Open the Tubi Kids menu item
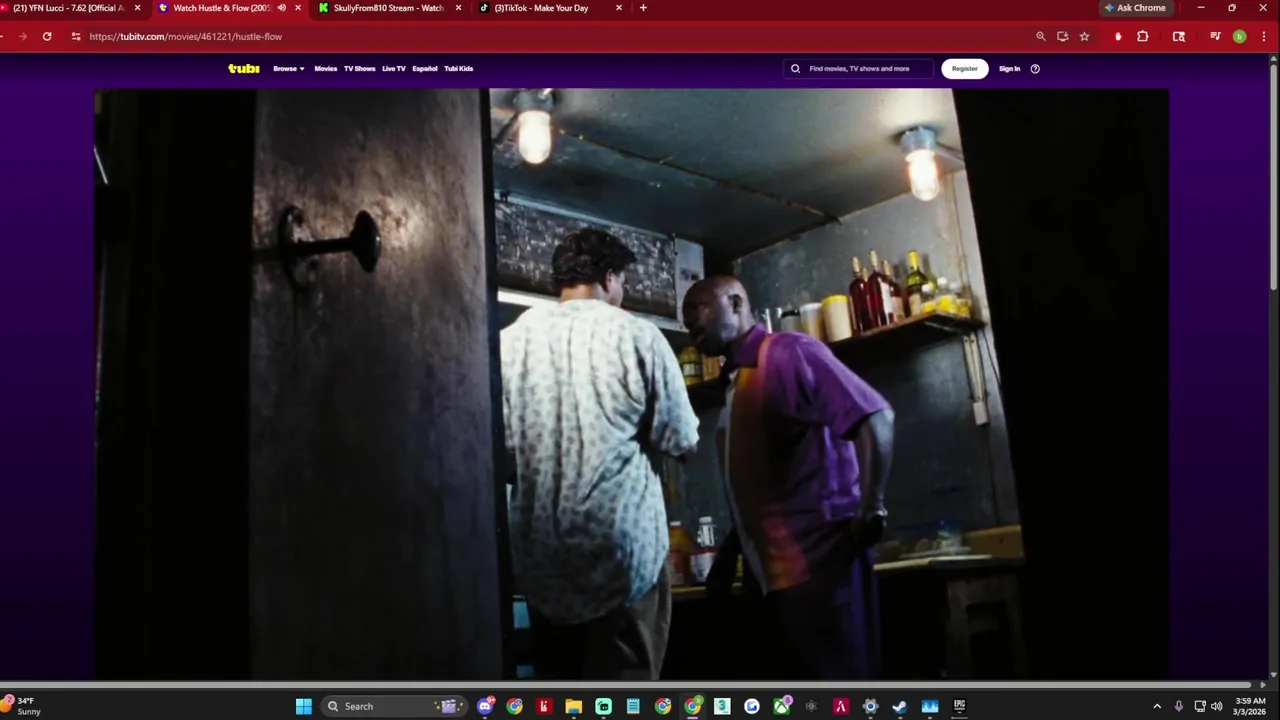This screenshot has height=720, width=1280. point(459,69)
